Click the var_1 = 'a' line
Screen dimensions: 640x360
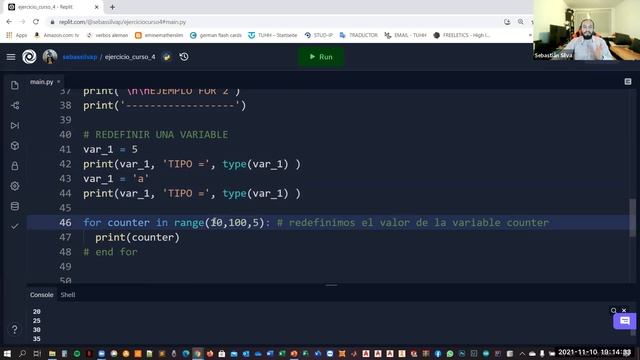[x=116, y=179]
